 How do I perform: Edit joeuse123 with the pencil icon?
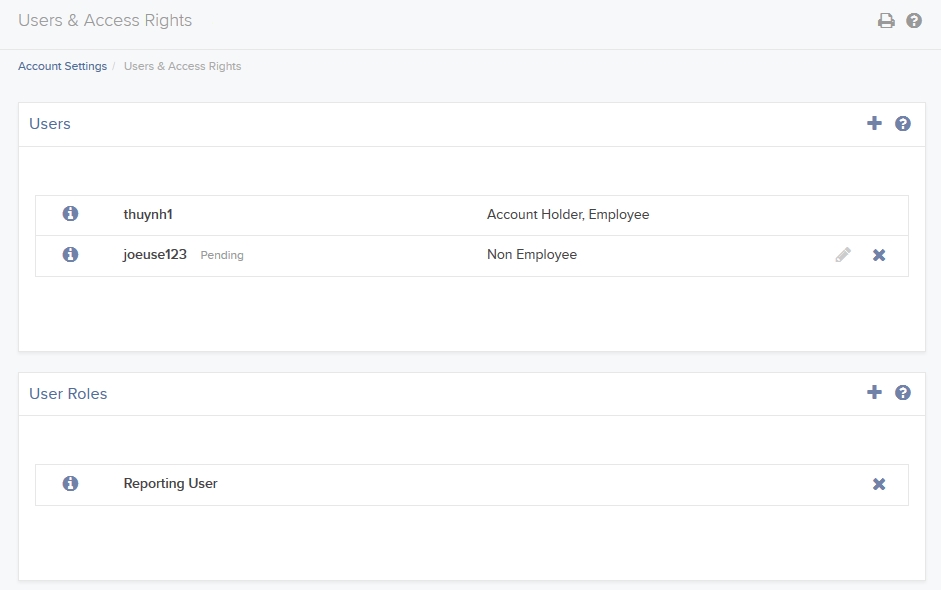point(843,254)
